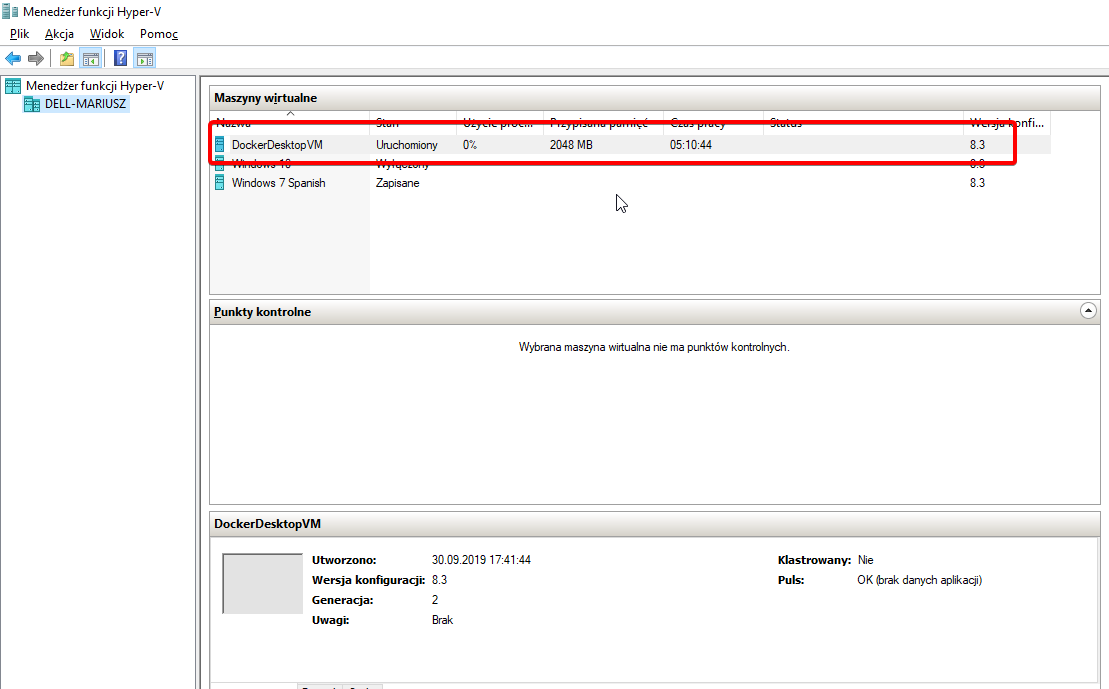
Task: Click the blue Help question mark icon
Action: [120, 59]
